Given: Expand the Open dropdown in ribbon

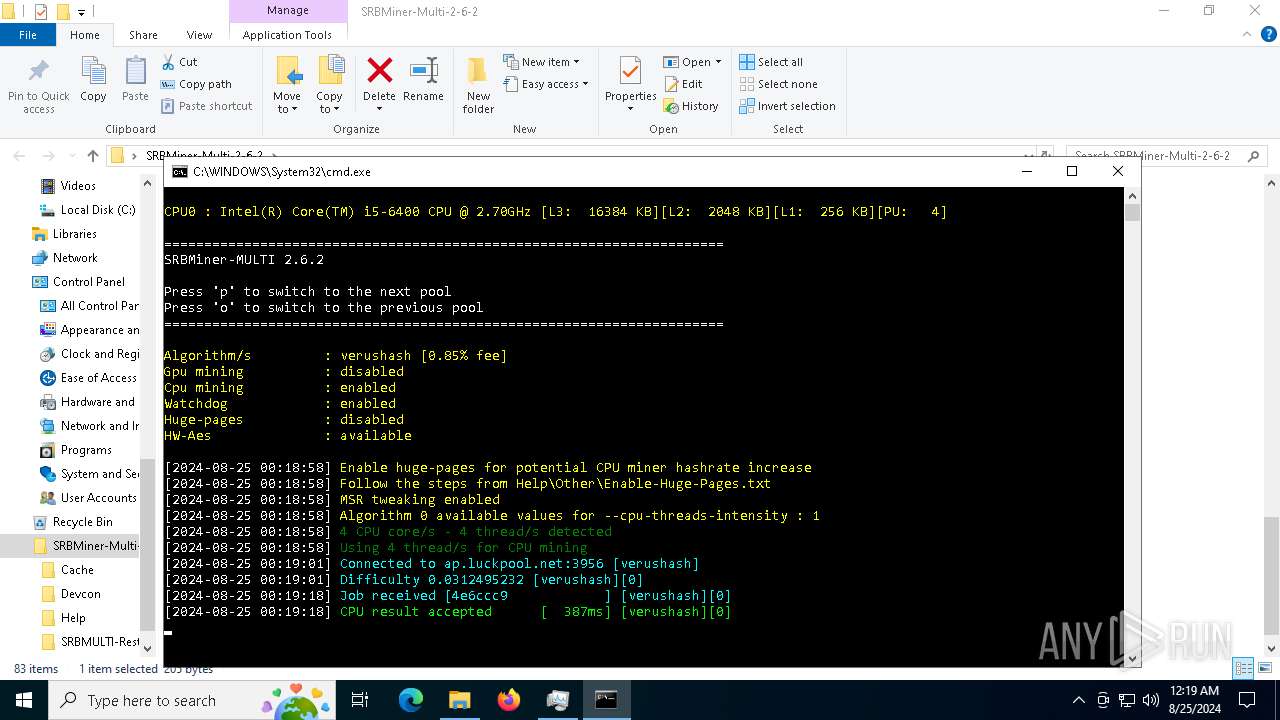Looking at the screenshot, I should (692, 62).
